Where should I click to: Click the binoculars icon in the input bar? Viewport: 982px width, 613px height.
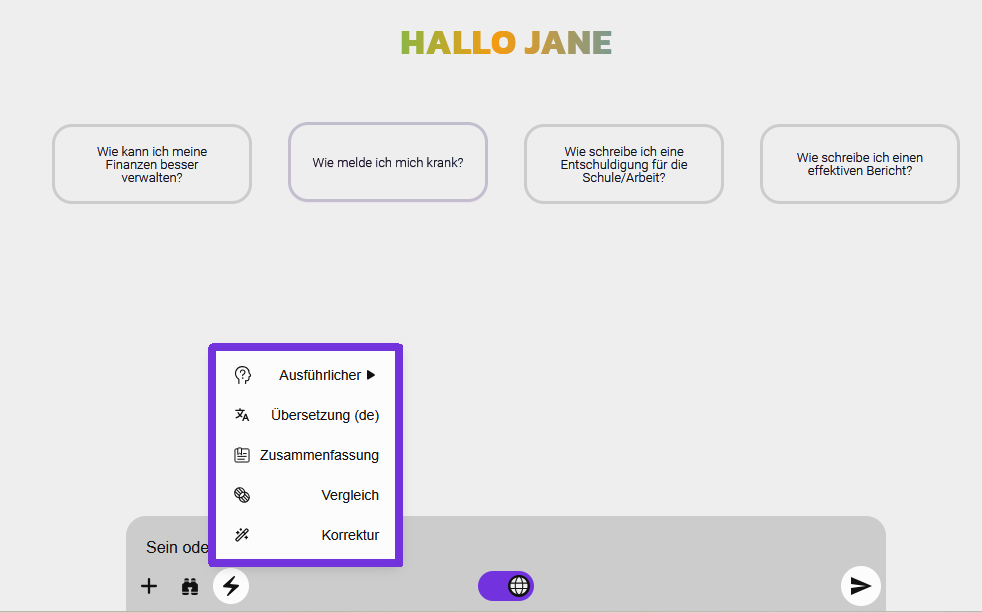(x=190, y=586)
